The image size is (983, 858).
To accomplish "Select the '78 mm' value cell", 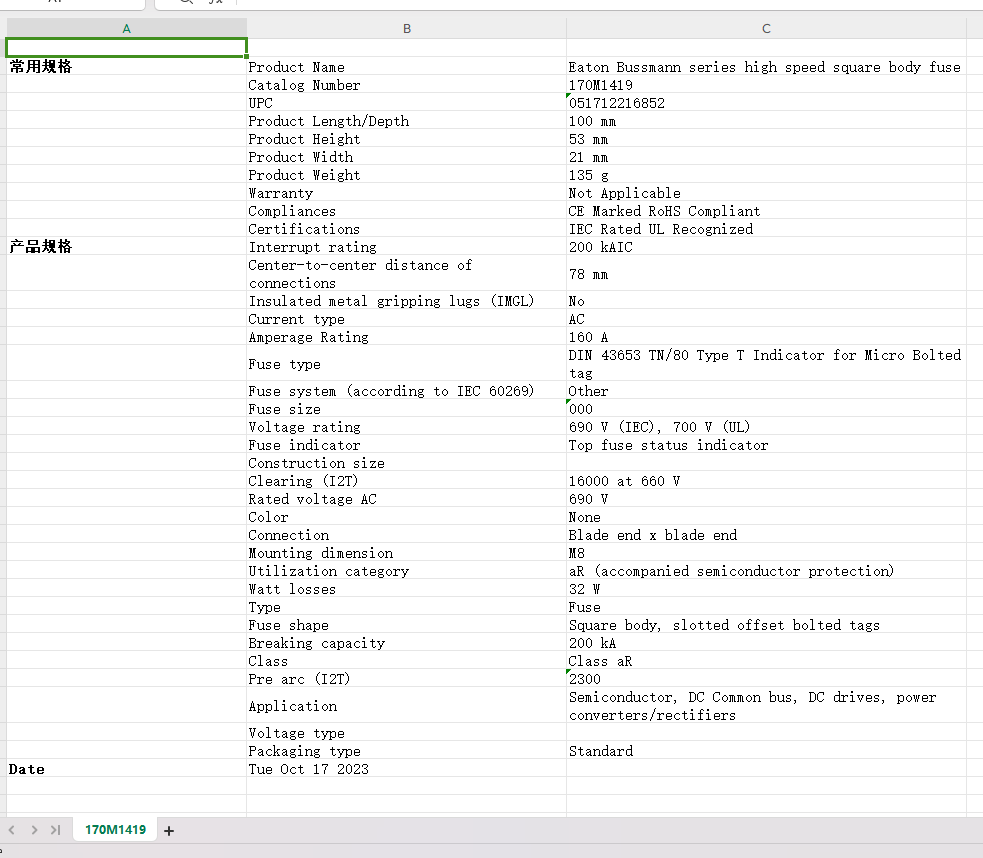I will point(766,273).
